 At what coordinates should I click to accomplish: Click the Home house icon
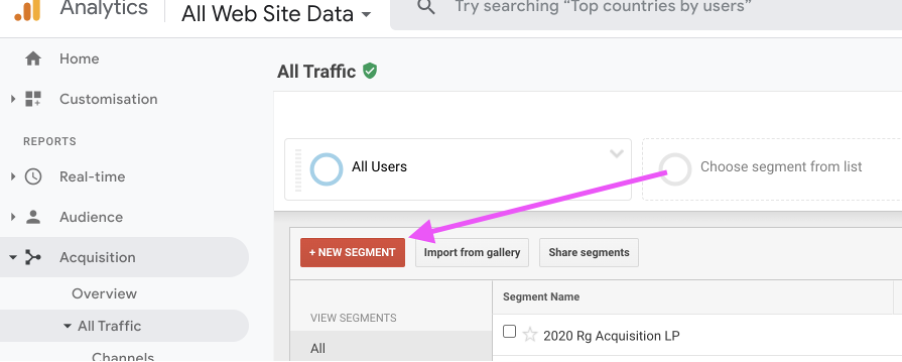[x=33, y=59]
